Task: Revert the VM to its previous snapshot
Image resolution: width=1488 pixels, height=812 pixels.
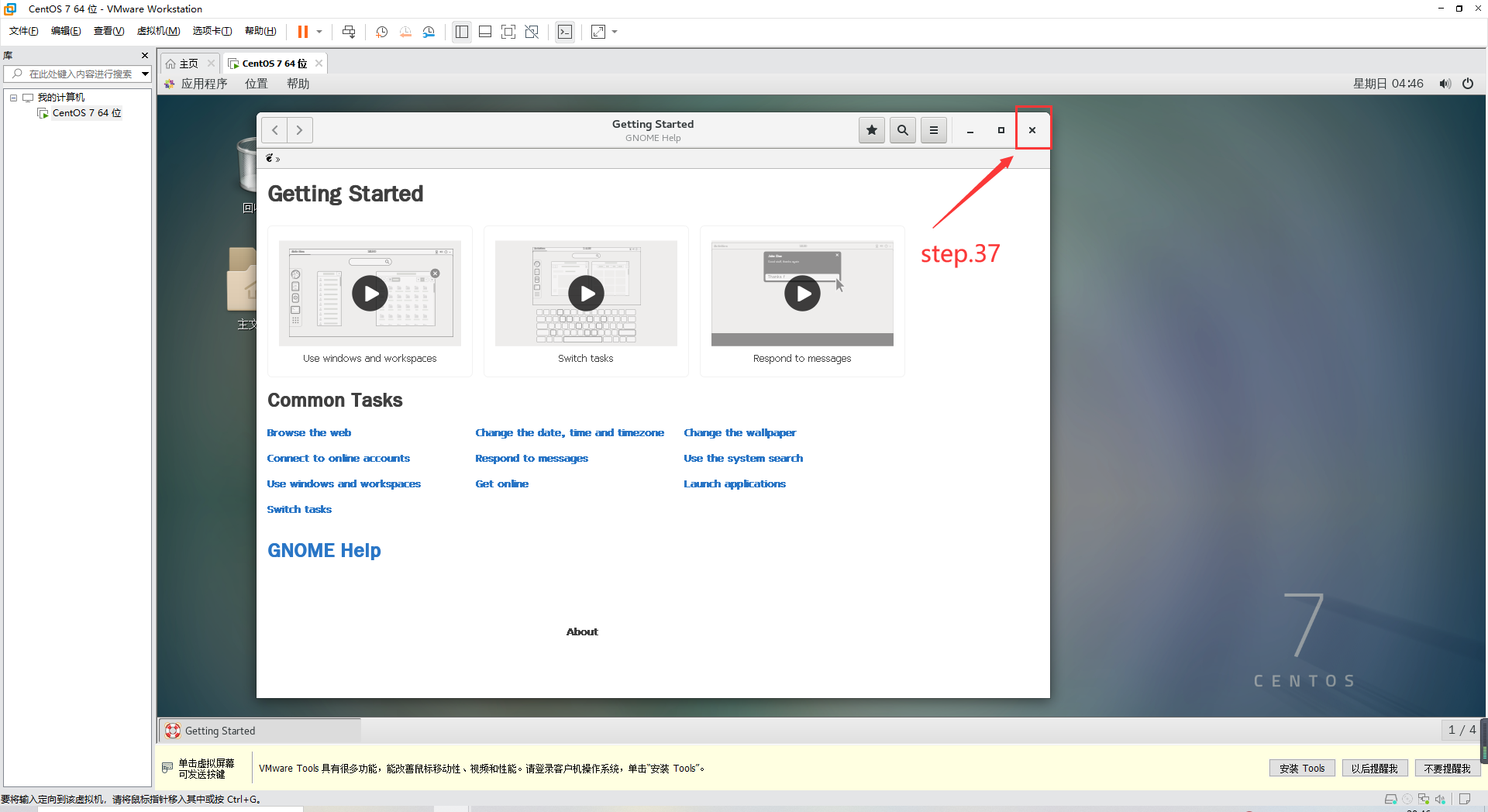Action: point(405,32)
